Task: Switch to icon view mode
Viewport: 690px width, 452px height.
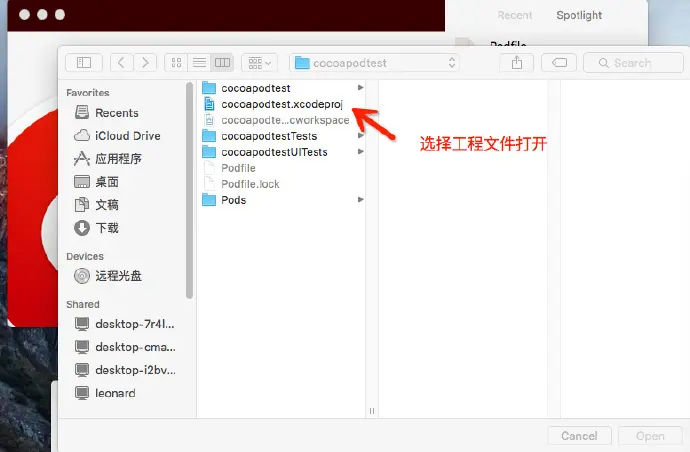Action: coord(176,62)
